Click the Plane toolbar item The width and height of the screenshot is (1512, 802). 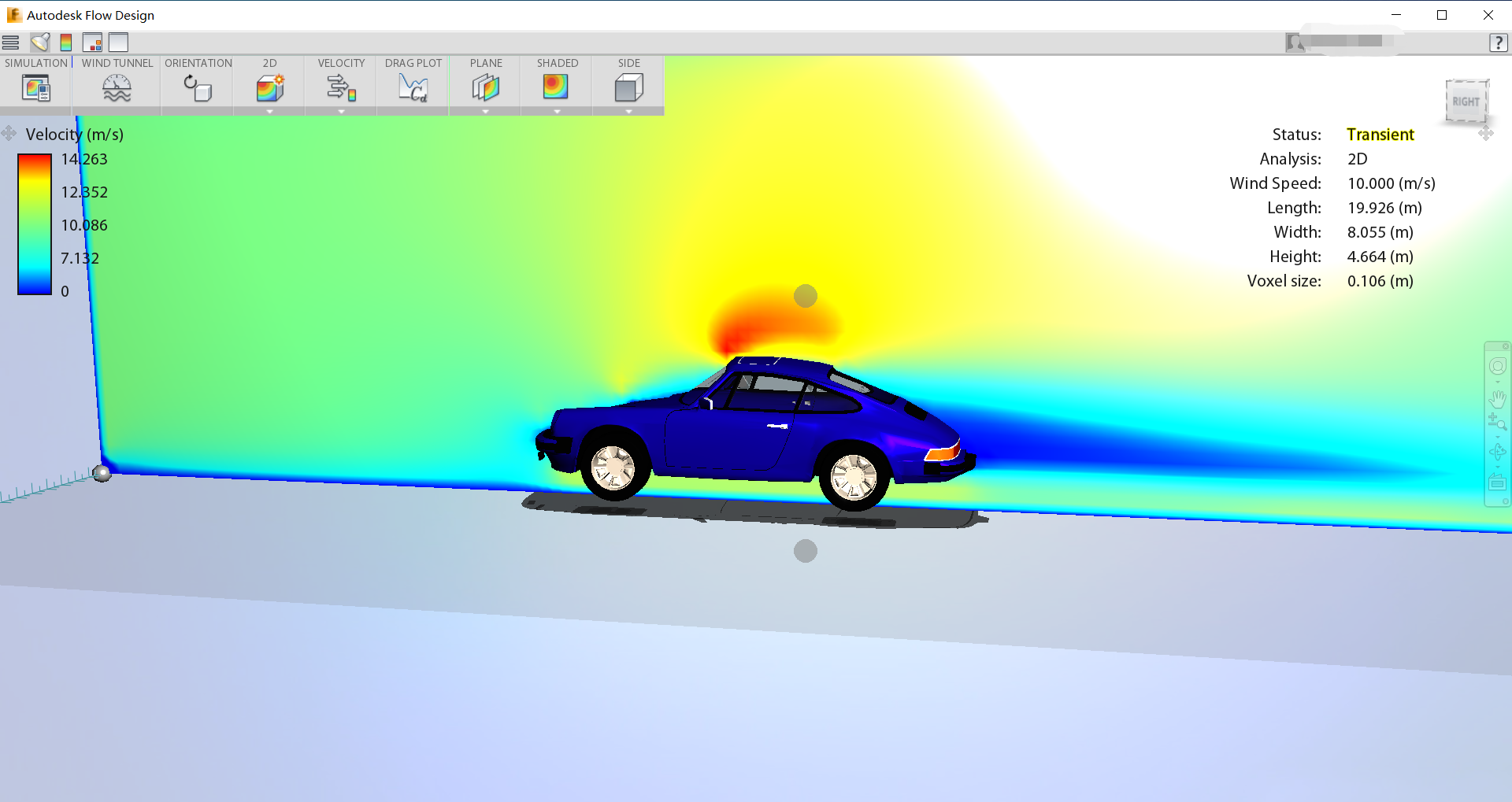(x=485, y=87)
